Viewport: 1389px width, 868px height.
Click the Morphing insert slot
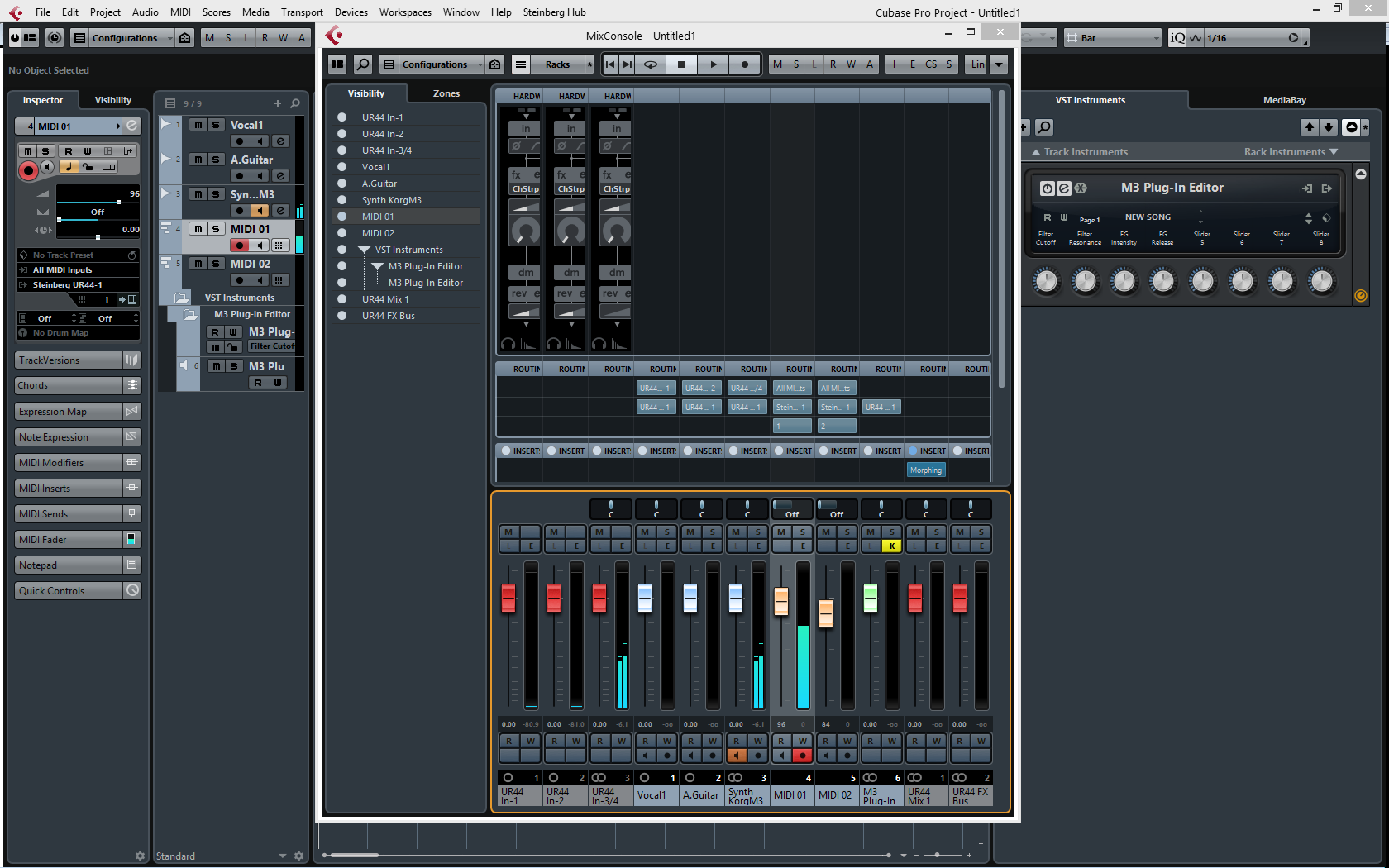click(925, 470)
